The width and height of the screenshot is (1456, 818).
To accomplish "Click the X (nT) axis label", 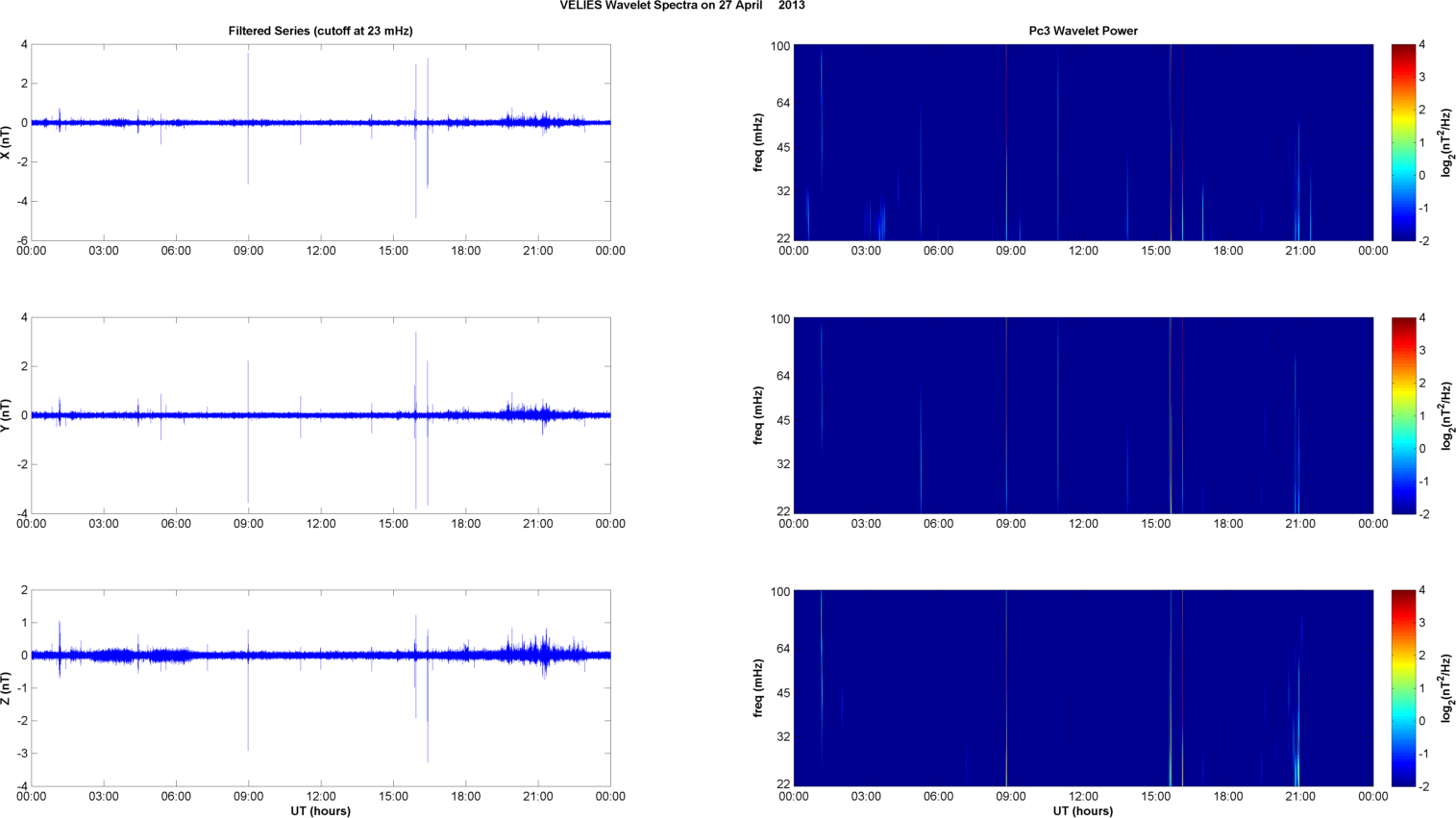I will point(7,142).
